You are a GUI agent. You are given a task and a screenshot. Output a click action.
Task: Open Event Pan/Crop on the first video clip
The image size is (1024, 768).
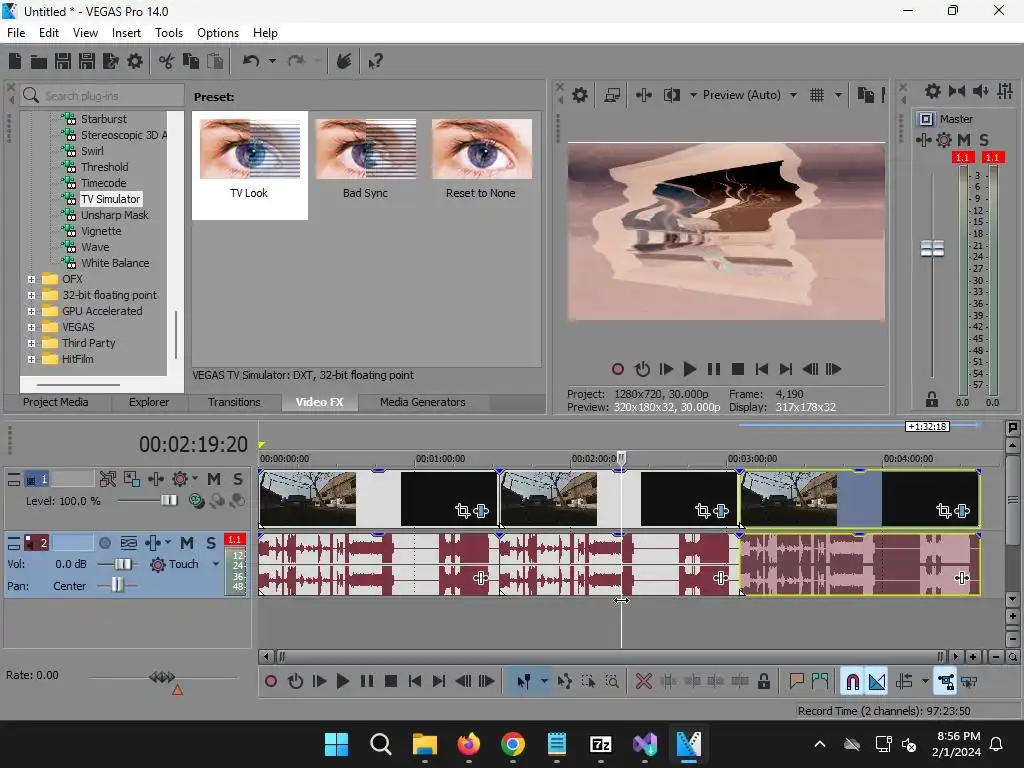coord(462,511)
